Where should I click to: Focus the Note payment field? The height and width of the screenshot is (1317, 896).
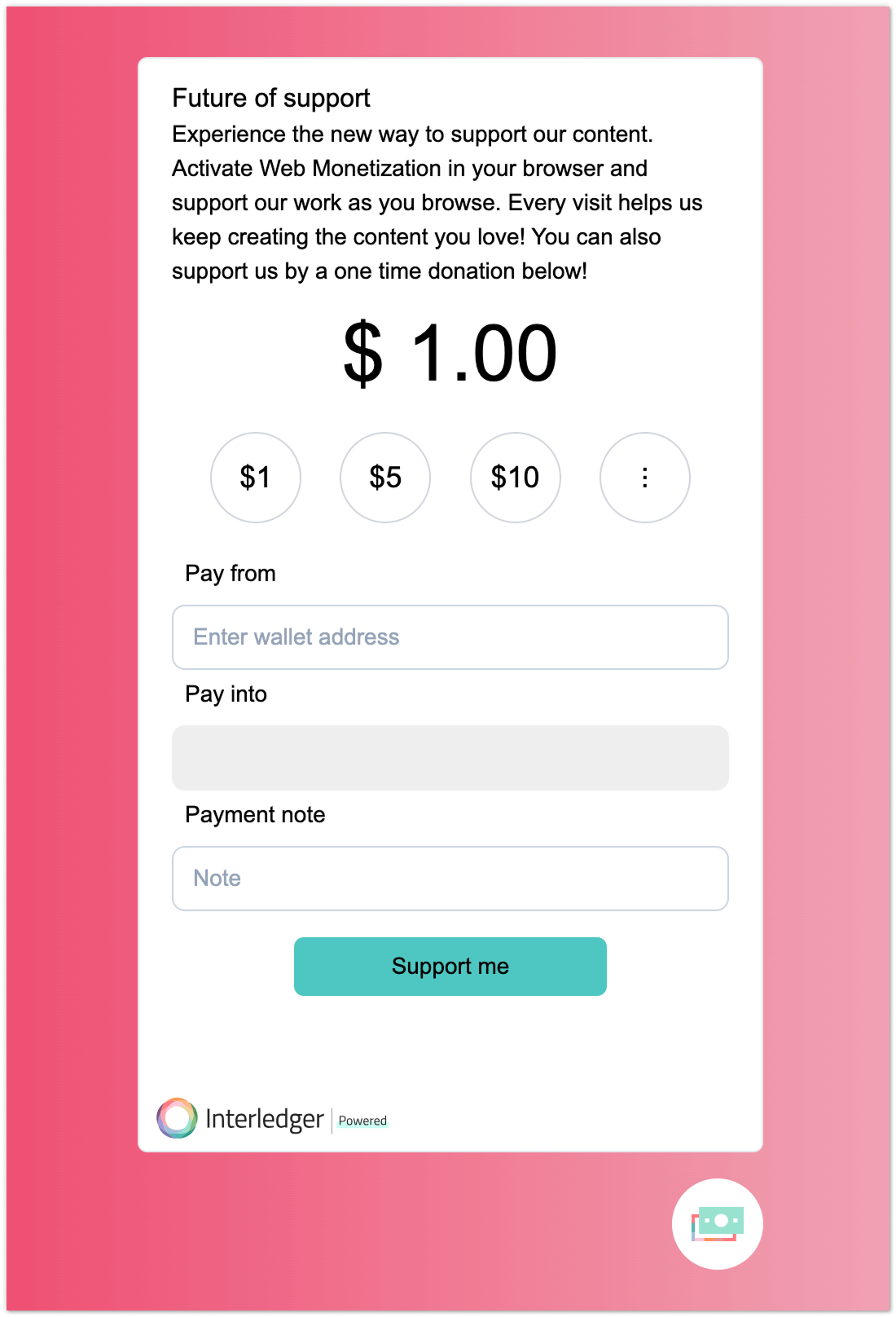pos(450,878)
